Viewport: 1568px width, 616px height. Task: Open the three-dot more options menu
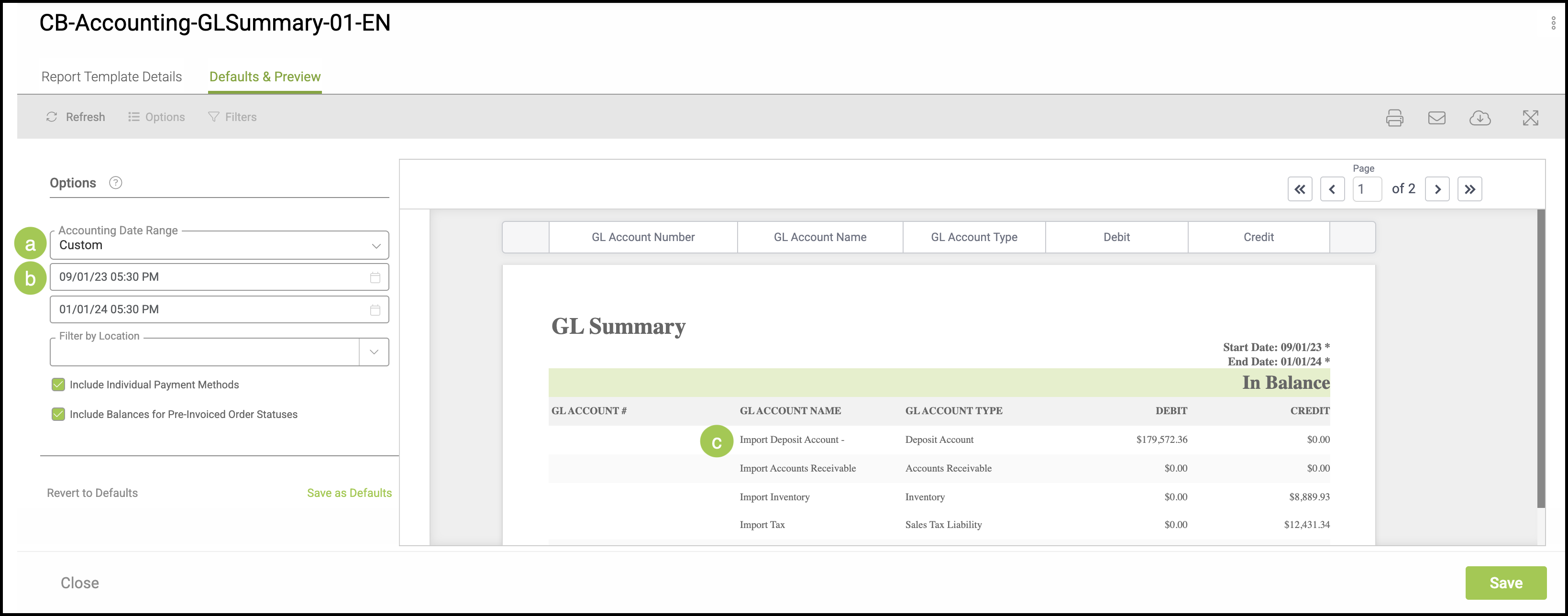coord(1553,23)
